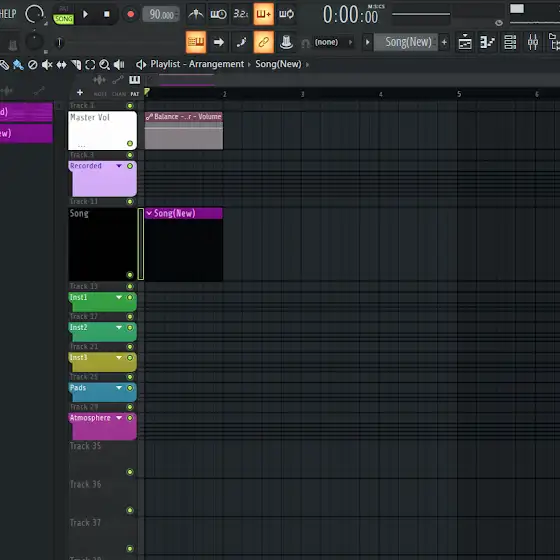This screenshot has height=560, width=560.
Task: Open the Piano roll view icon
Action: (x=488, y=42)
